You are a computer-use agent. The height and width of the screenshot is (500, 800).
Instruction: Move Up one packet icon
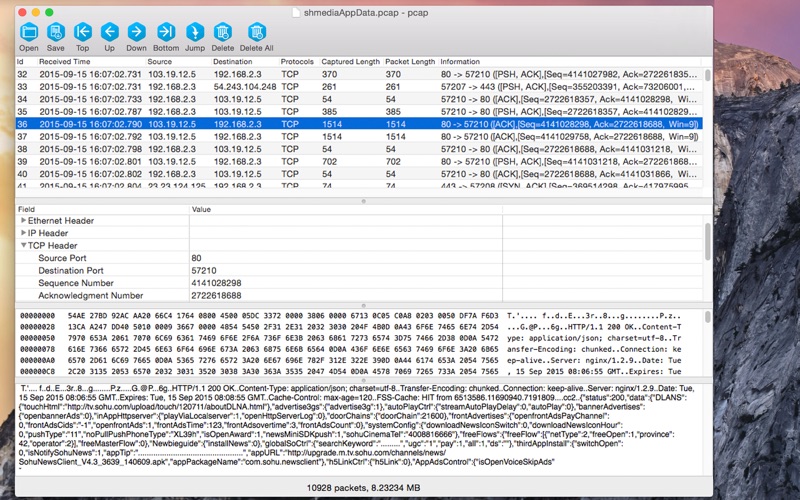point(110,32)
